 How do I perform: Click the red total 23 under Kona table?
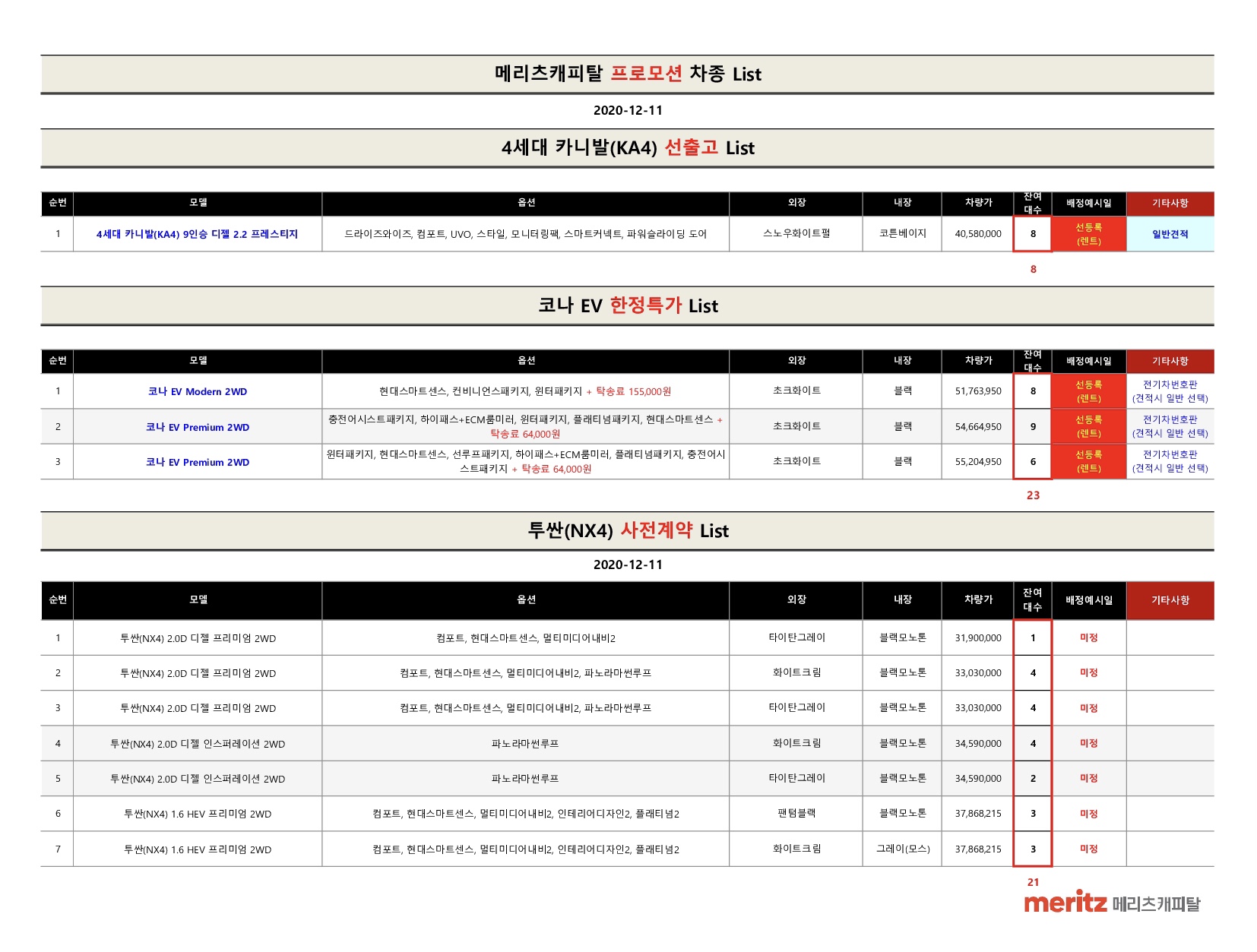pyautogui.click(x=1033, y=495)
